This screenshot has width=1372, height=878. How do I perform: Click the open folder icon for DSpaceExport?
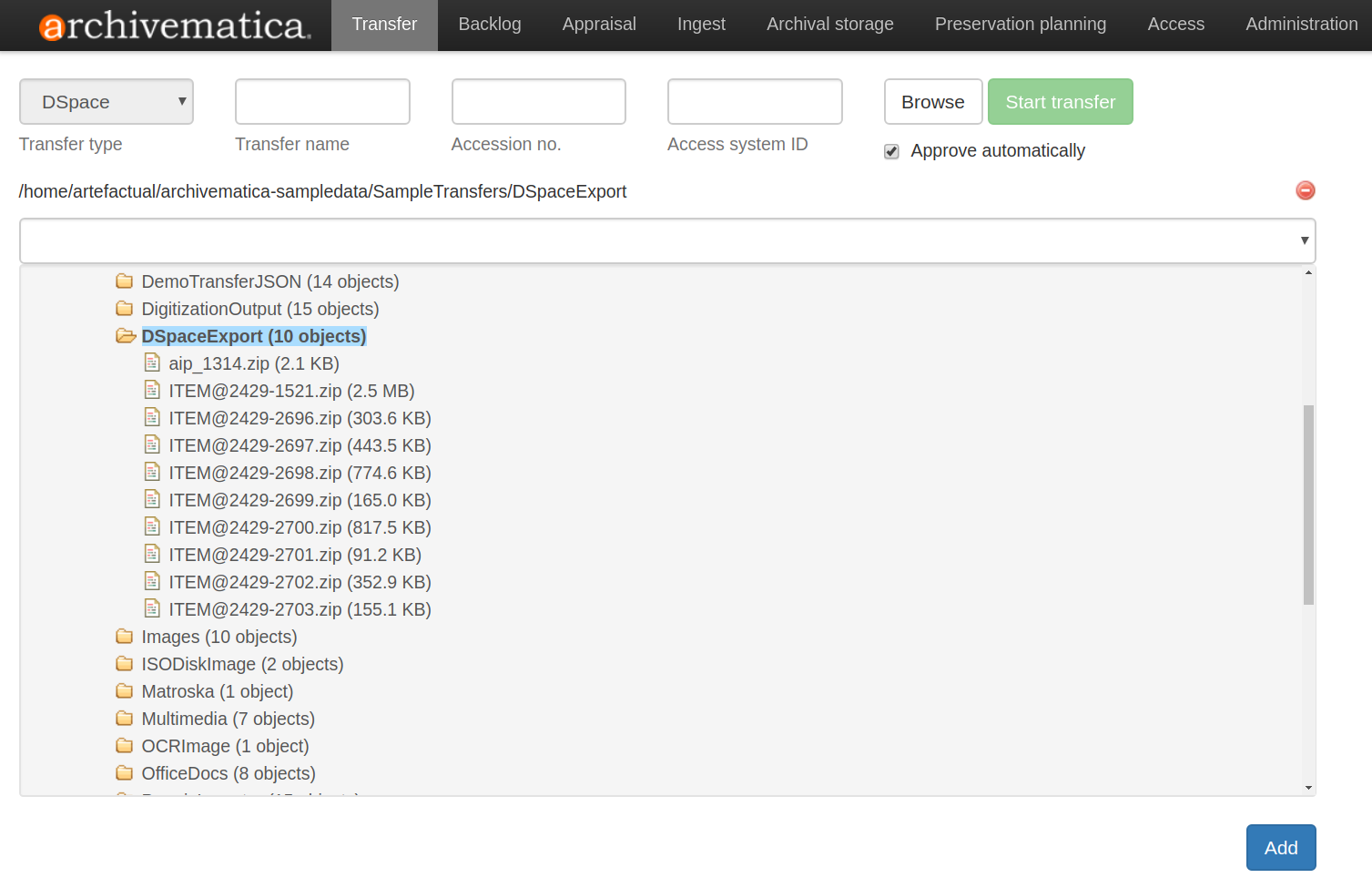point(125,335)
